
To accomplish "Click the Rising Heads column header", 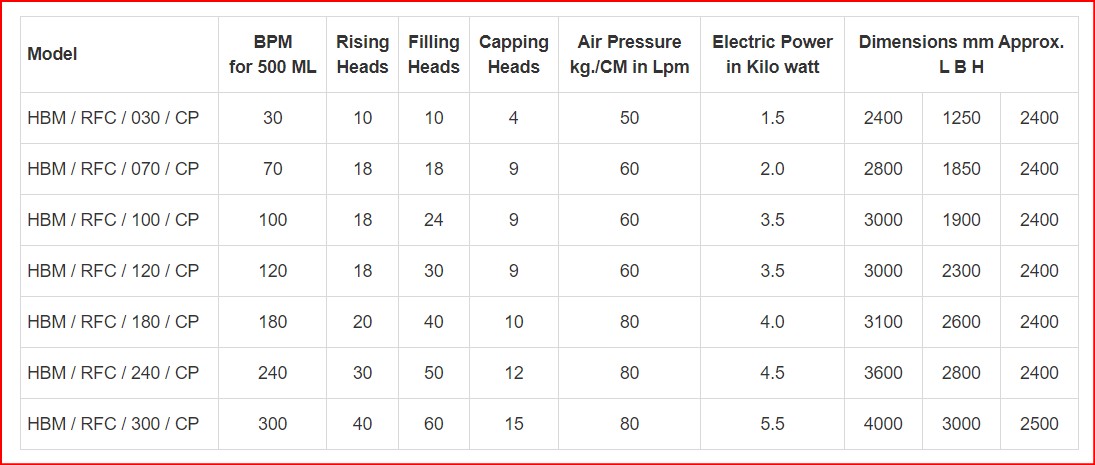I will [362, 54].
